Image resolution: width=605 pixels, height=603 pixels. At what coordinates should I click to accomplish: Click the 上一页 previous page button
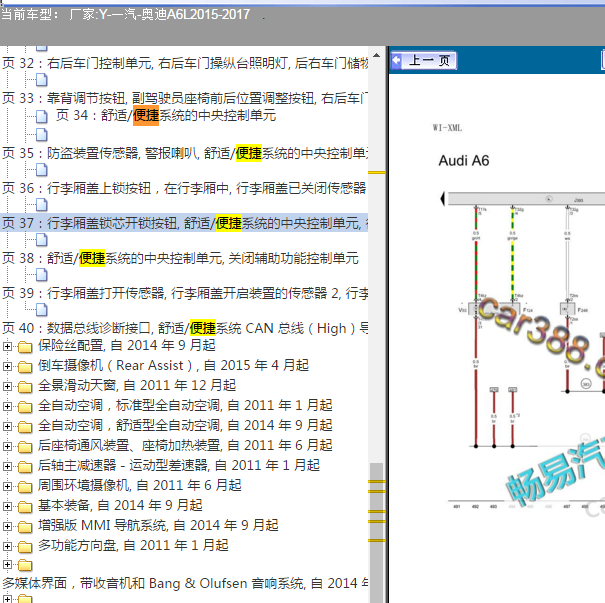point(424,60)
